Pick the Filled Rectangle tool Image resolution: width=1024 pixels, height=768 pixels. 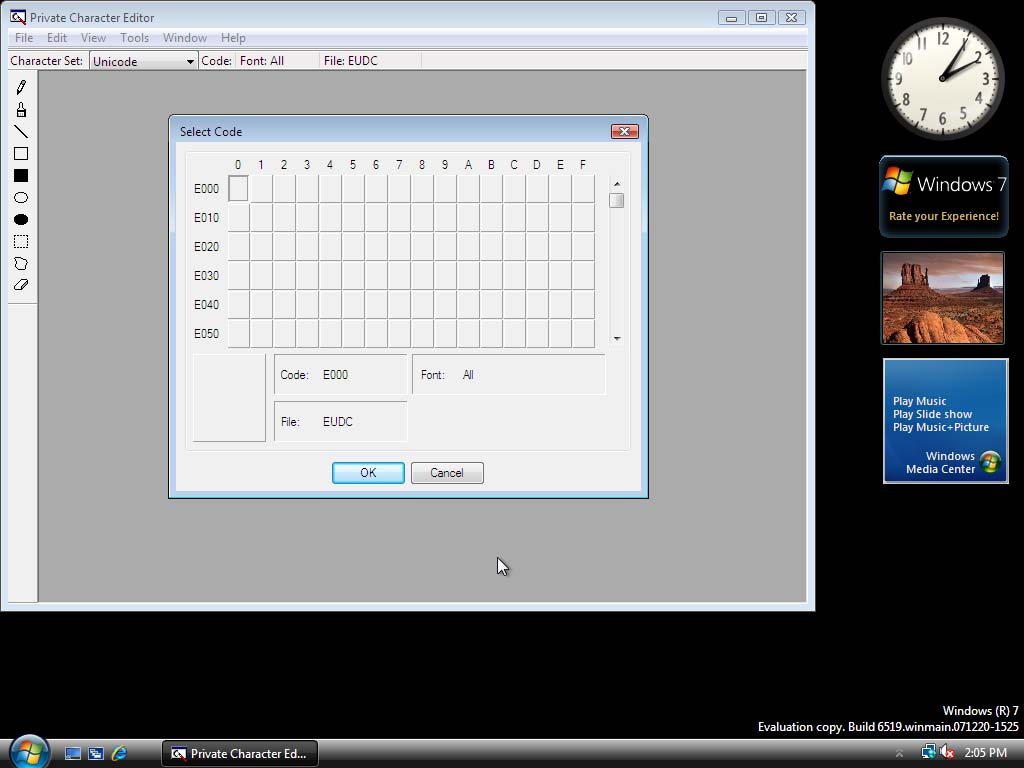click(x=21, y=176)
